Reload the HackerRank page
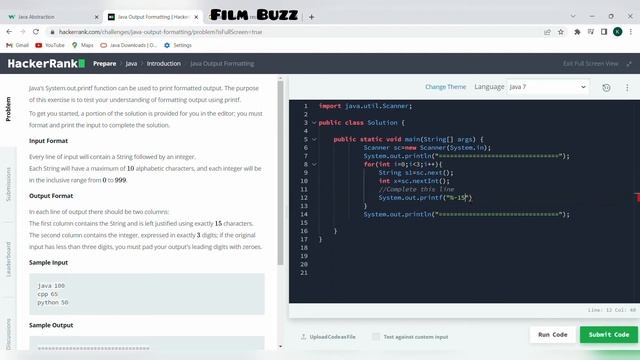 pos(36,32)
